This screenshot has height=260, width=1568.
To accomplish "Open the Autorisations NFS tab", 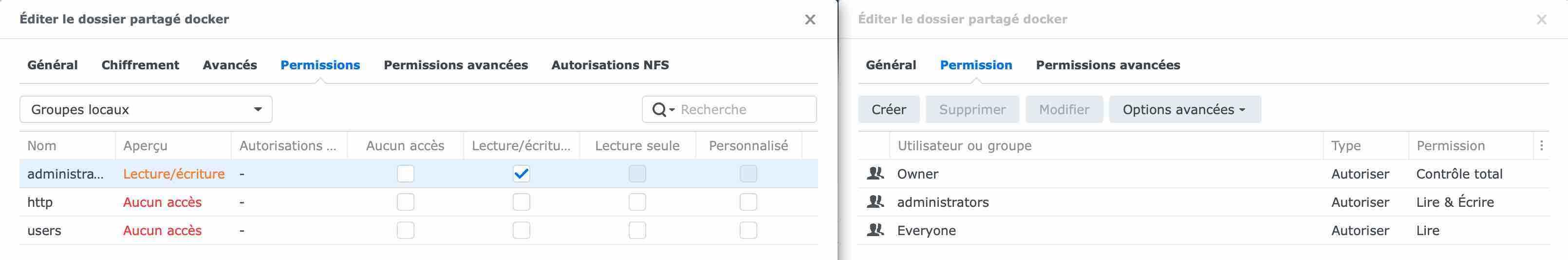I will (x=610, y=65).
